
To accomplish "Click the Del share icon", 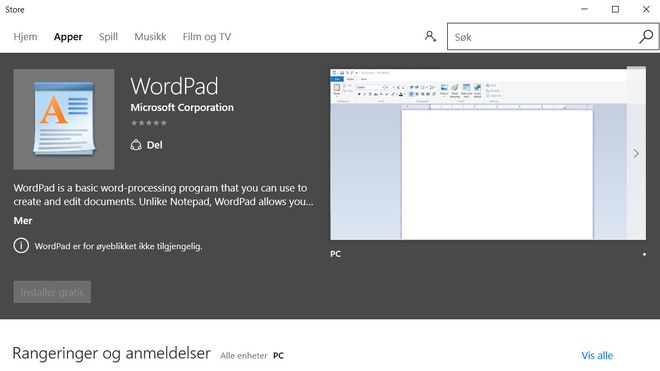I will click(136, 145).
